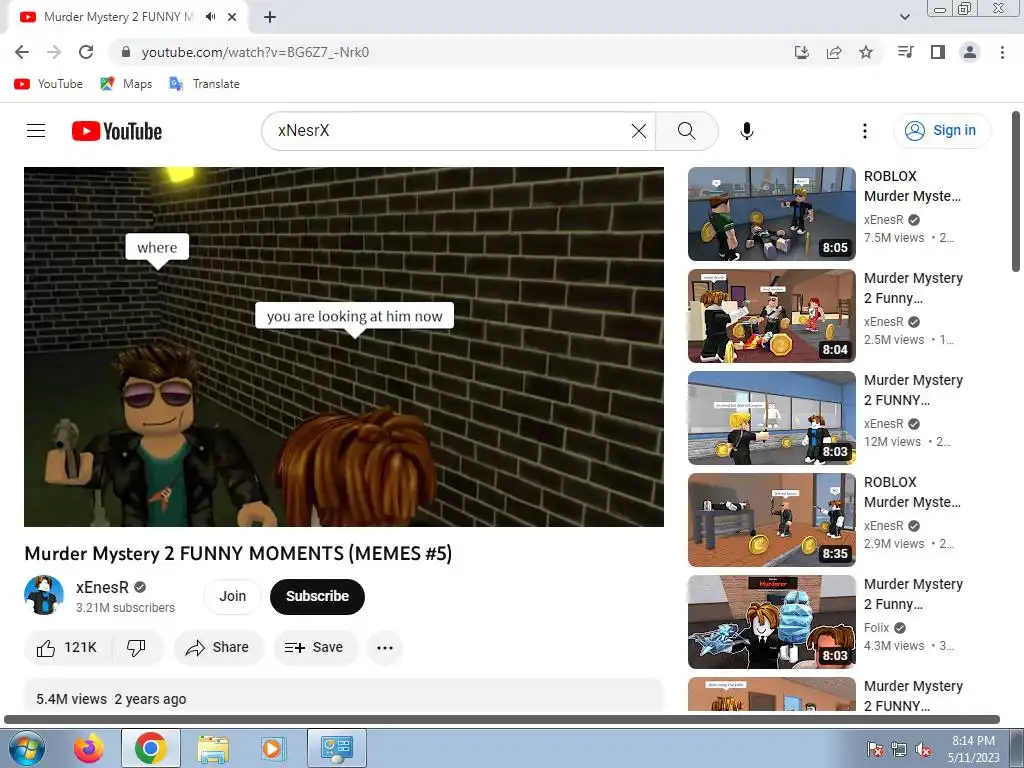Clear the search box text with X

click(639, 131)
